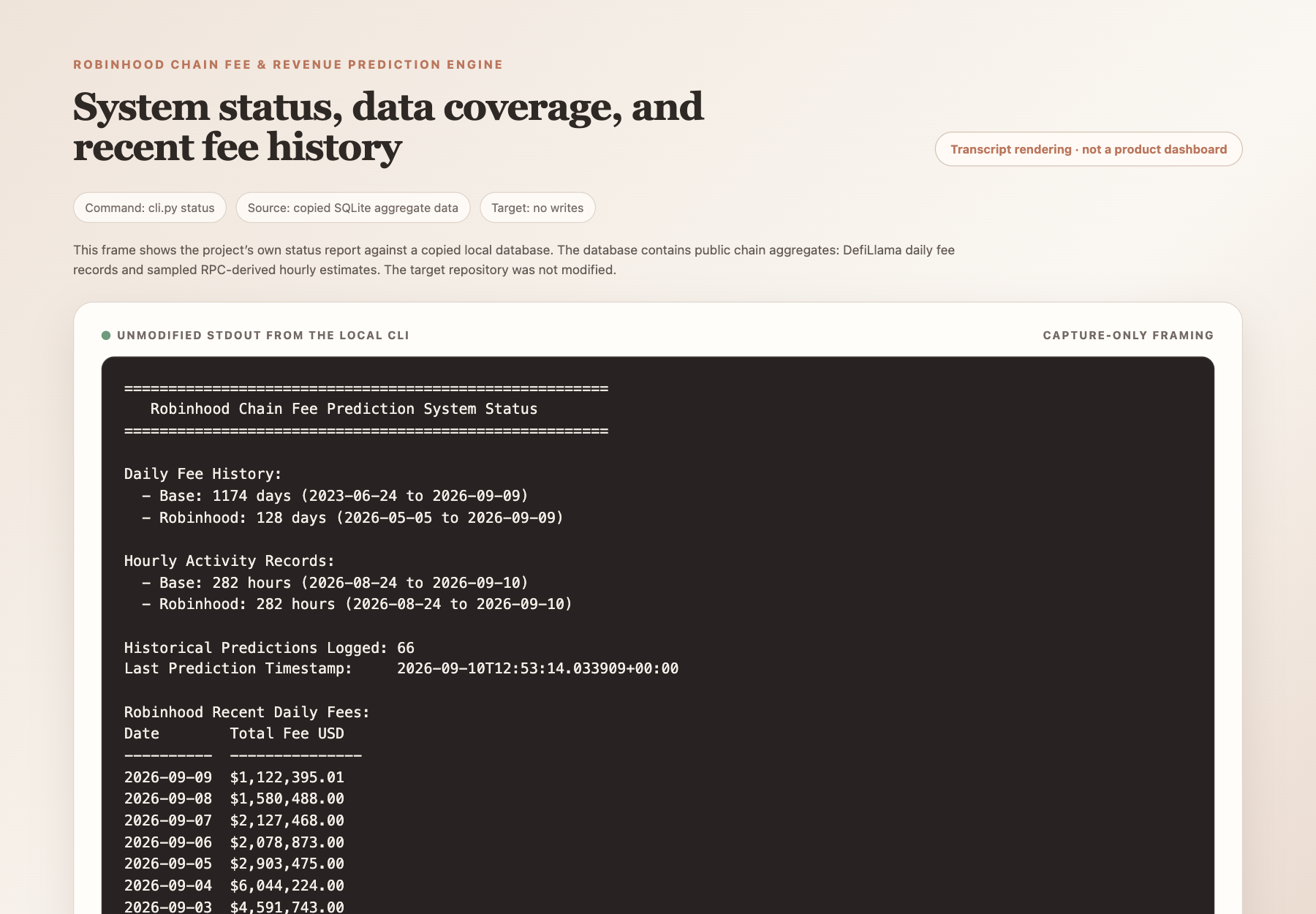Click the timestamp '2026-09-10T12:53:14.033909+00:00'
The height and width of the screenshot is (914, 1316).
tap(538, 668)
